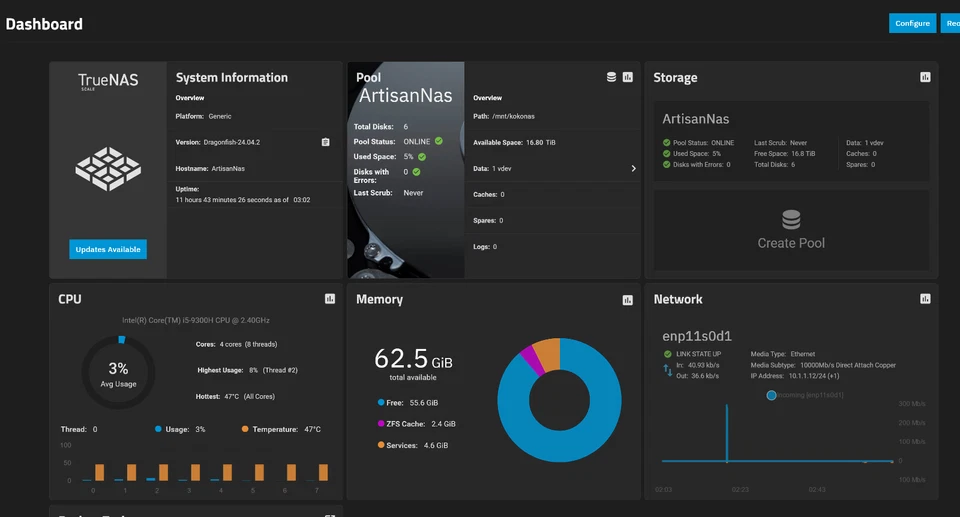This screenshot has width=960, height=517.
Task: Toggle incoming enp11s0d1 series in Network chart
Action: 772,395
